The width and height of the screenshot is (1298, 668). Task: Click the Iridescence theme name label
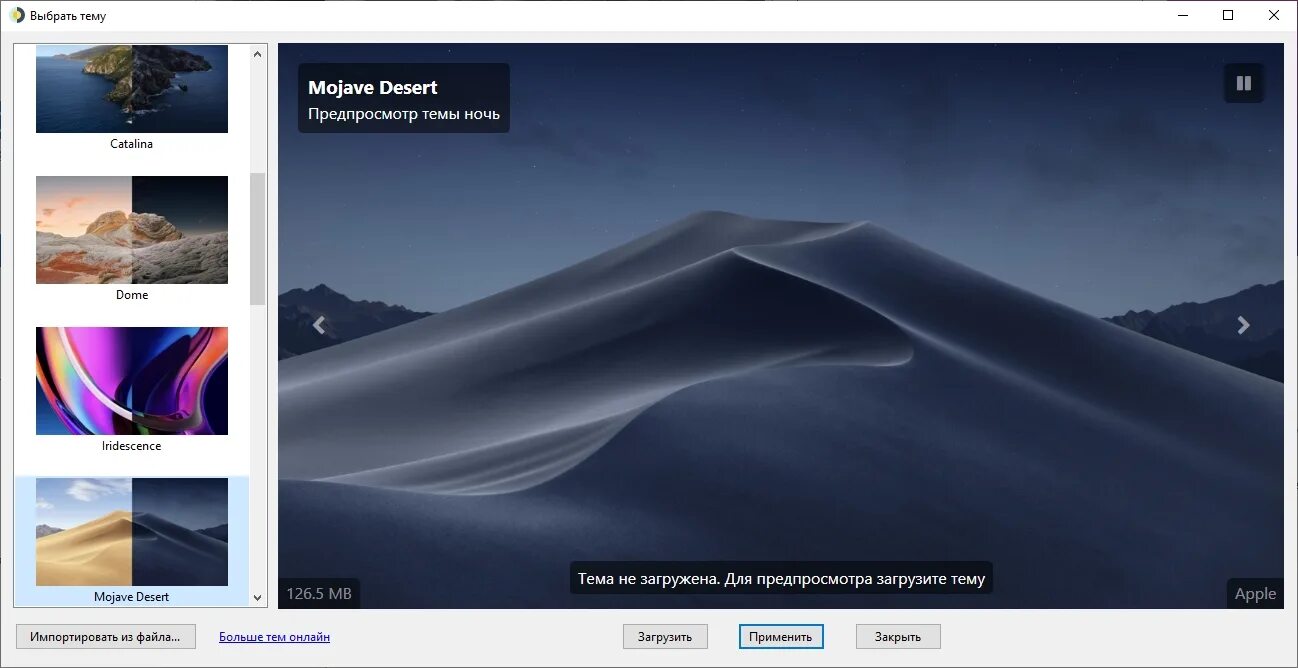tap(132, 446)
